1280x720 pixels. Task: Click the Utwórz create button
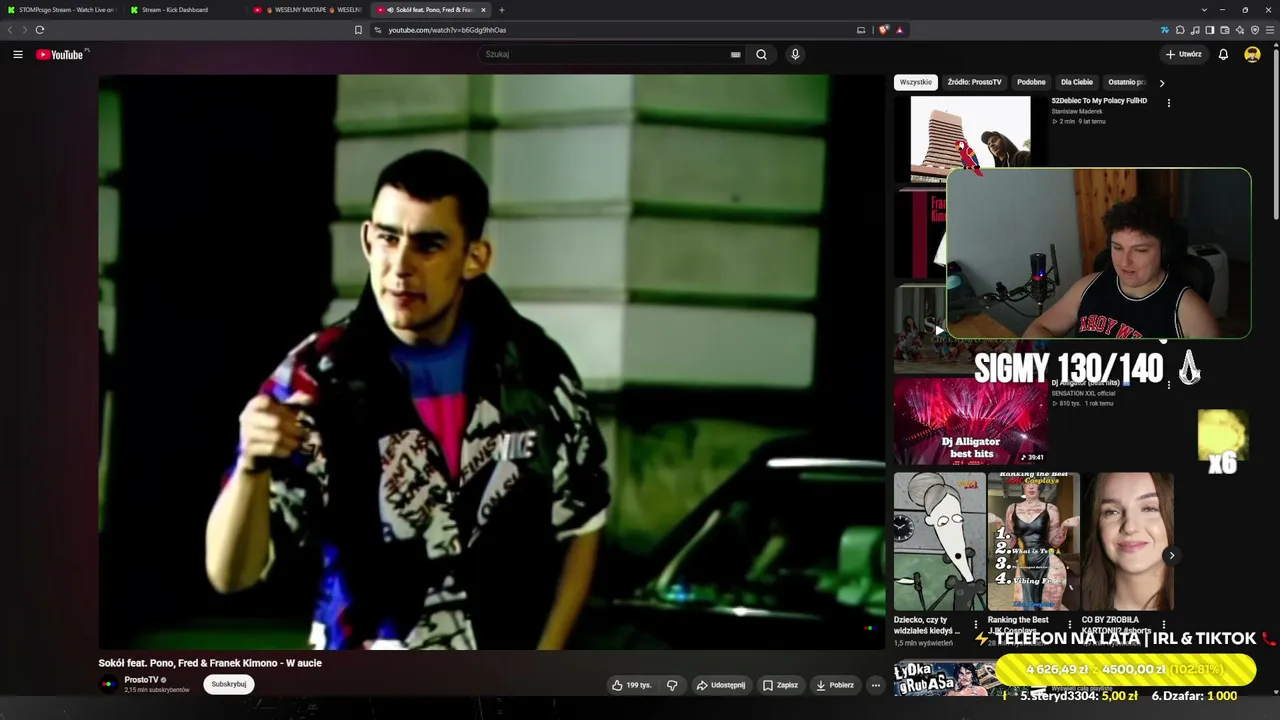point(1184,54)
